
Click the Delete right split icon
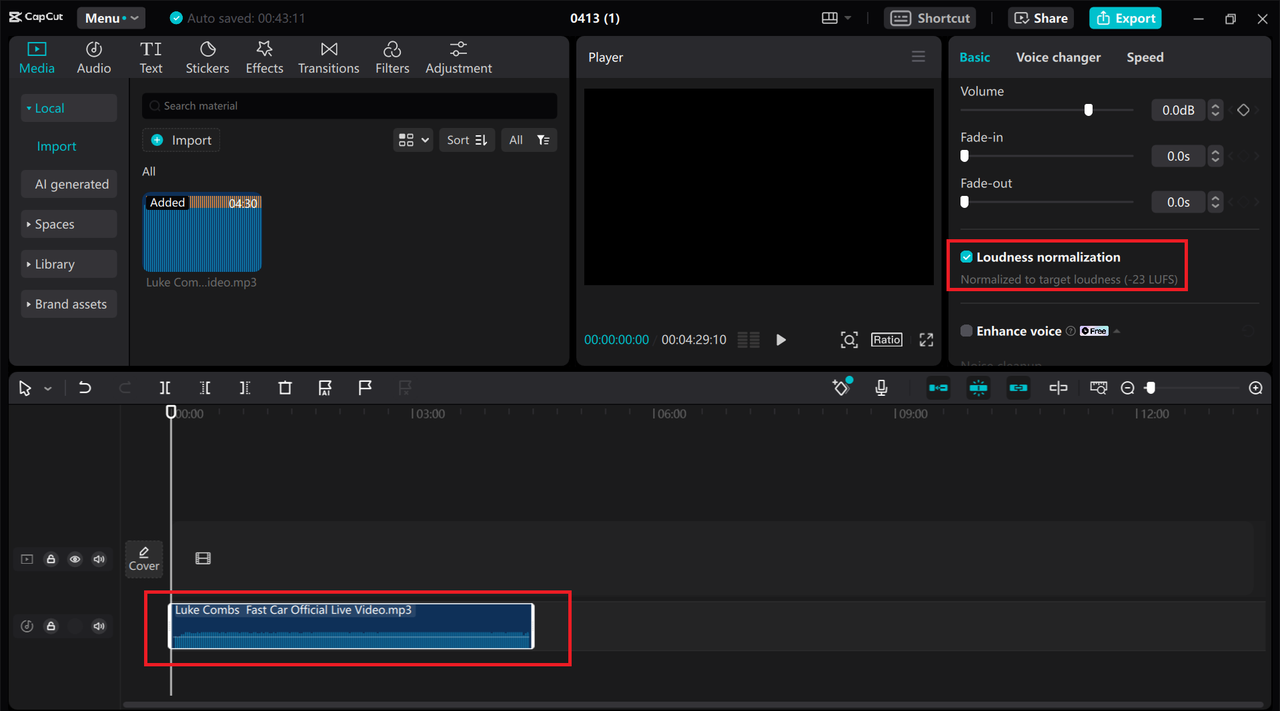(245, 388)
